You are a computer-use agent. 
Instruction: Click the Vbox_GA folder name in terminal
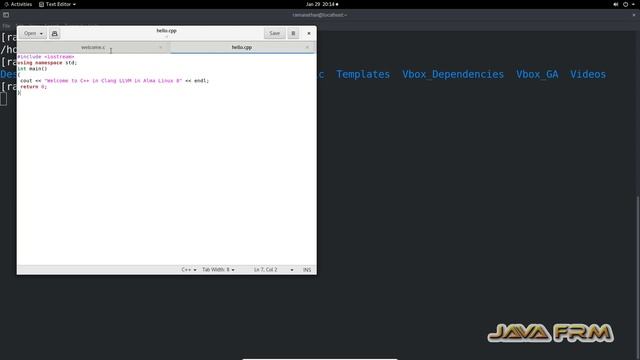pyautogui.click(x=537, y=74)
